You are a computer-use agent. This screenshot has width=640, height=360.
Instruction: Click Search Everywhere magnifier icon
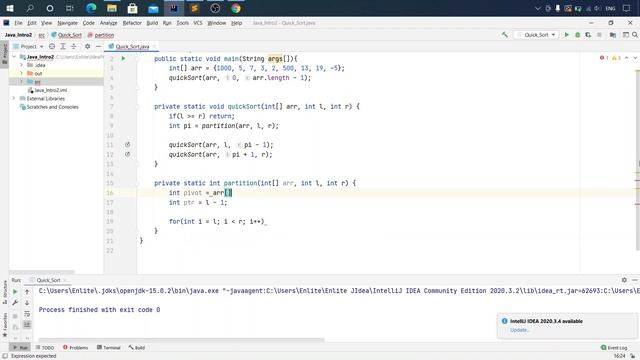pos(635,35)
